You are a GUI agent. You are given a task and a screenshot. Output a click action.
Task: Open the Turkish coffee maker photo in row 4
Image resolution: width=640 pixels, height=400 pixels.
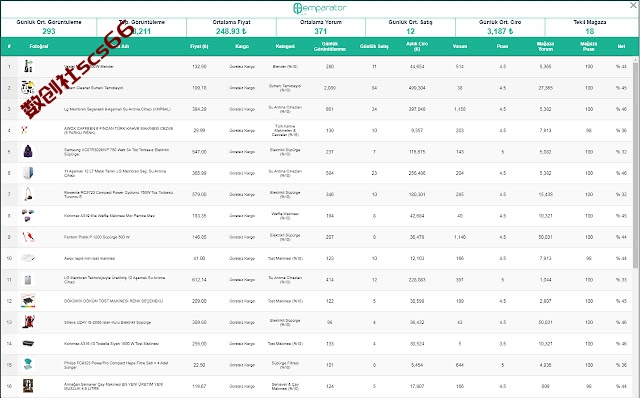tap(24, 130)
